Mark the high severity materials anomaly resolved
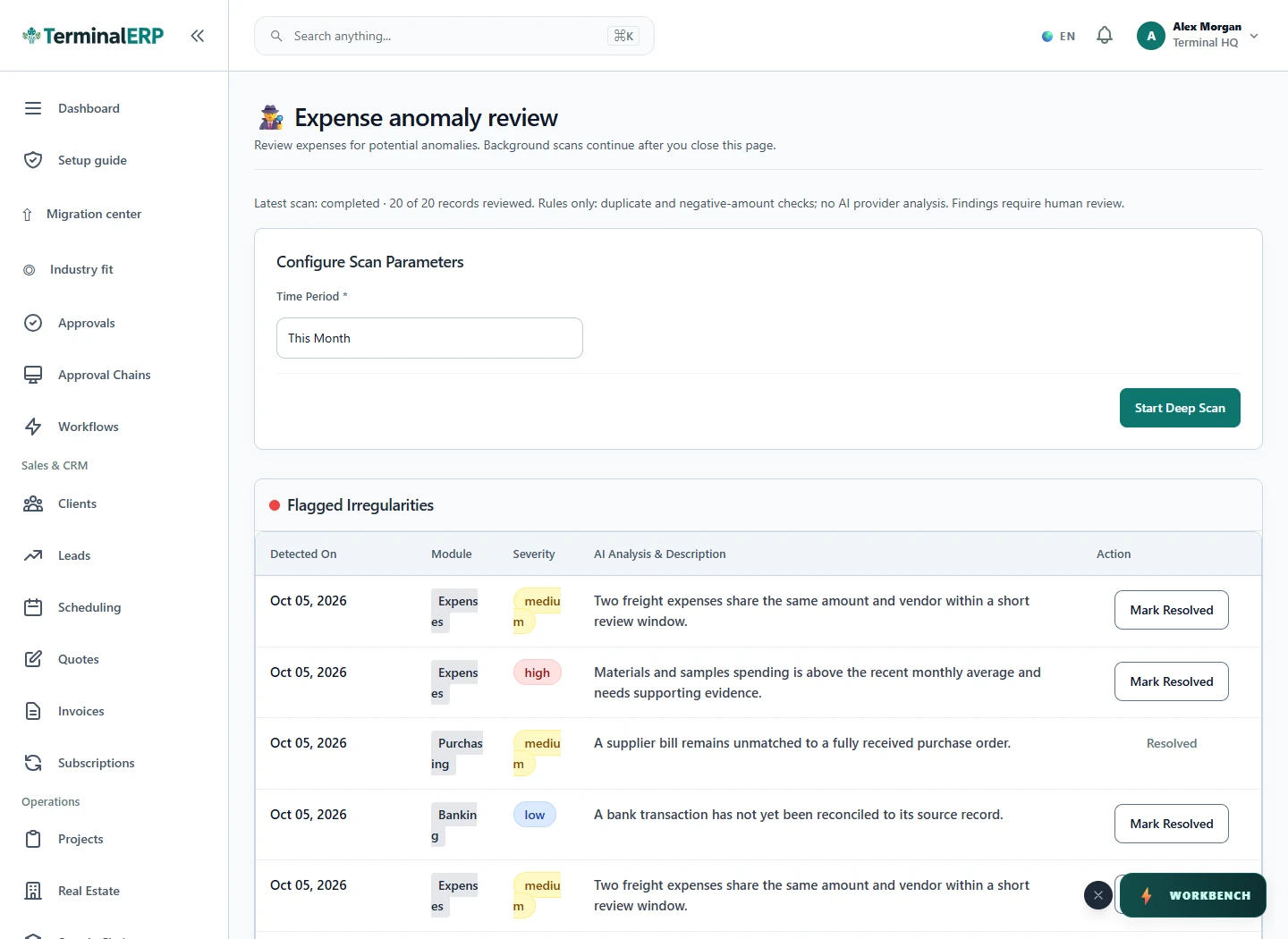The width and height of the screenshot is (1288, 939). 1172,681
